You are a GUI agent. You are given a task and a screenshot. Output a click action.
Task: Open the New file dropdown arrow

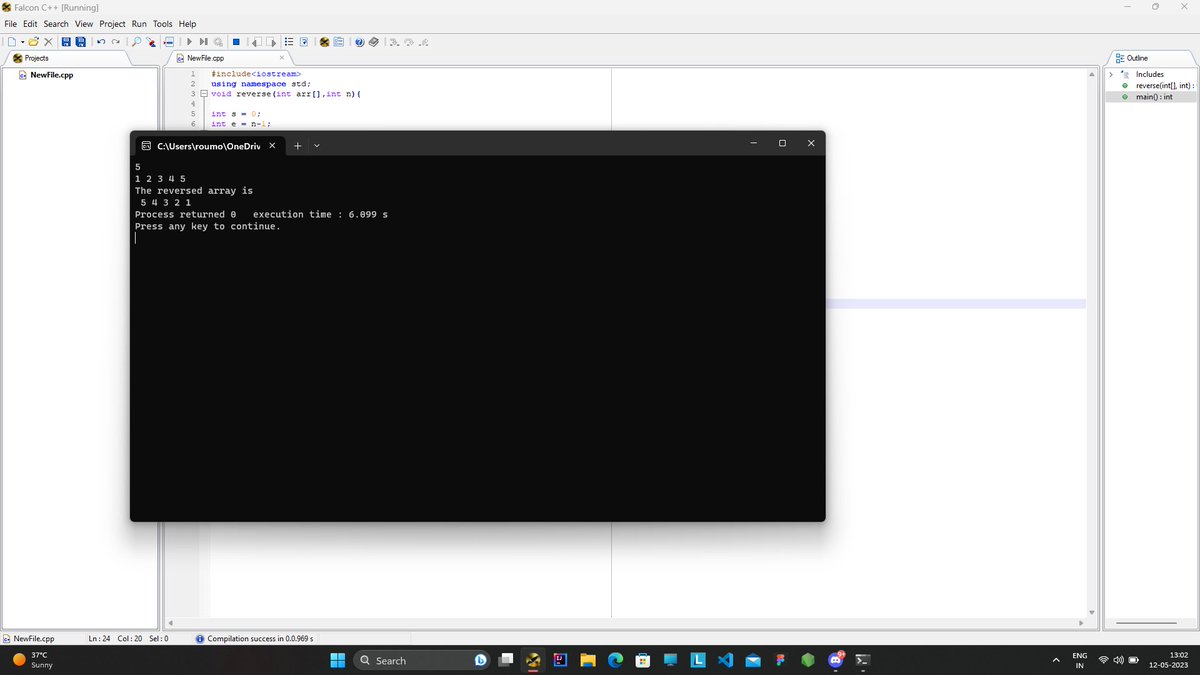pos(23,41)
